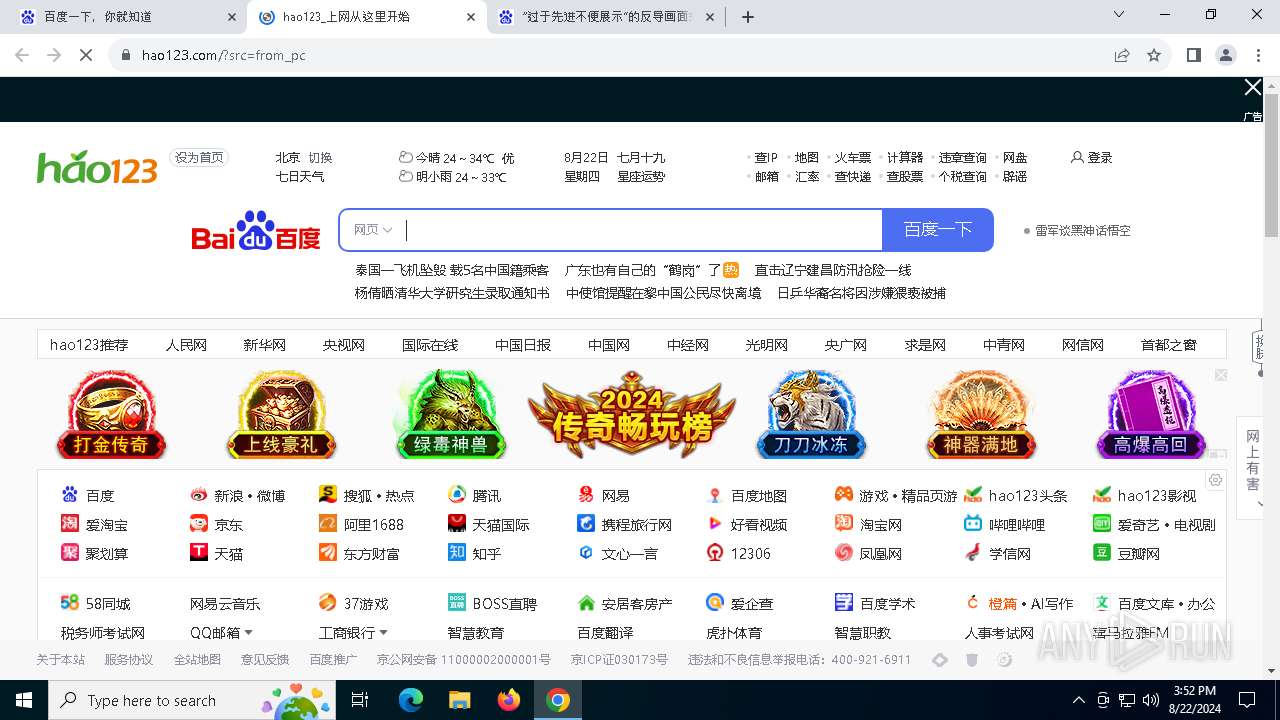Image resolution: width=1280 pixels, height=720 pixels.
Task: Expand the QQ邮箱 dropdown arrow
Action: (x=248, y=632)
